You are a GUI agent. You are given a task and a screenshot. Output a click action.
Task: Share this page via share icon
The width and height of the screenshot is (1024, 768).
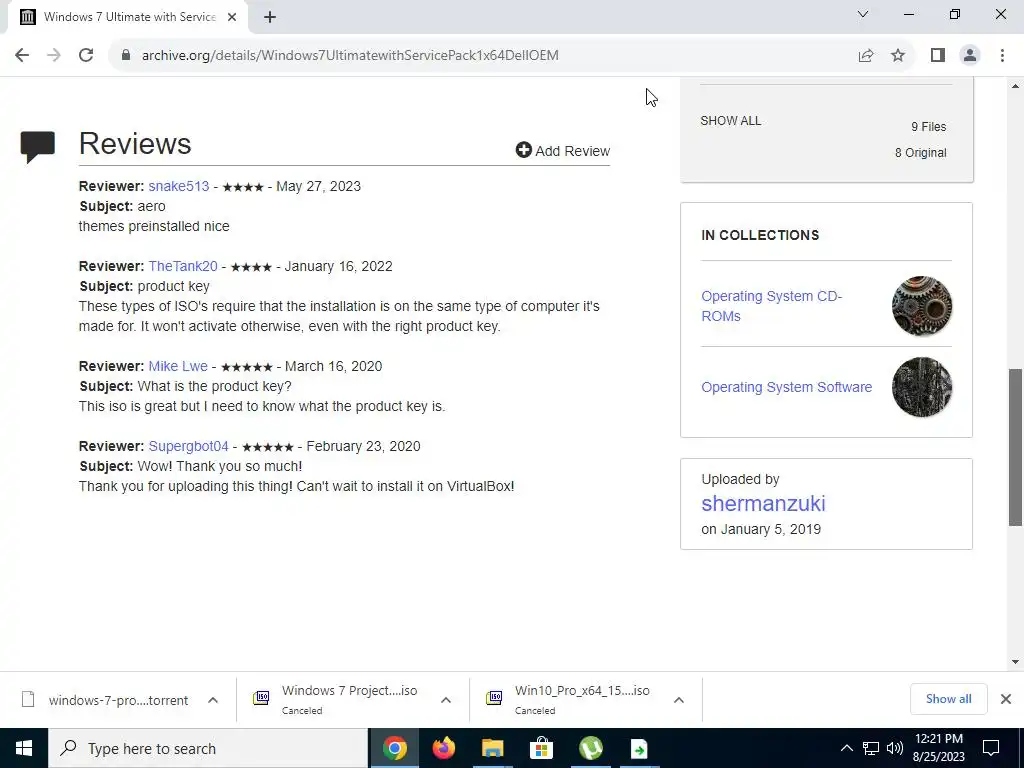pos(866,56)
